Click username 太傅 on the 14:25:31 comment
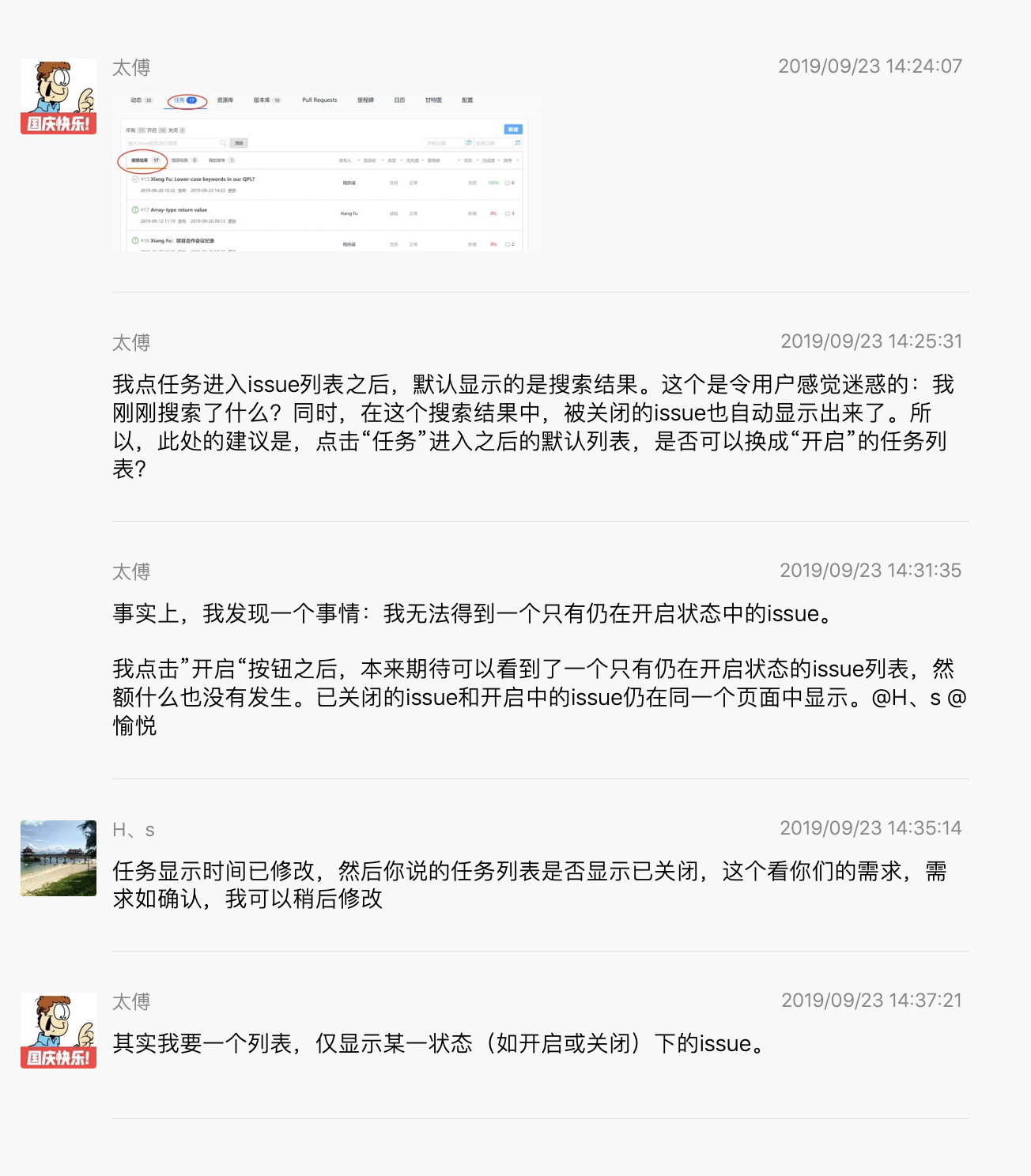The width and height of the screenshot is (1031, 1176). (x=131, y=343)
